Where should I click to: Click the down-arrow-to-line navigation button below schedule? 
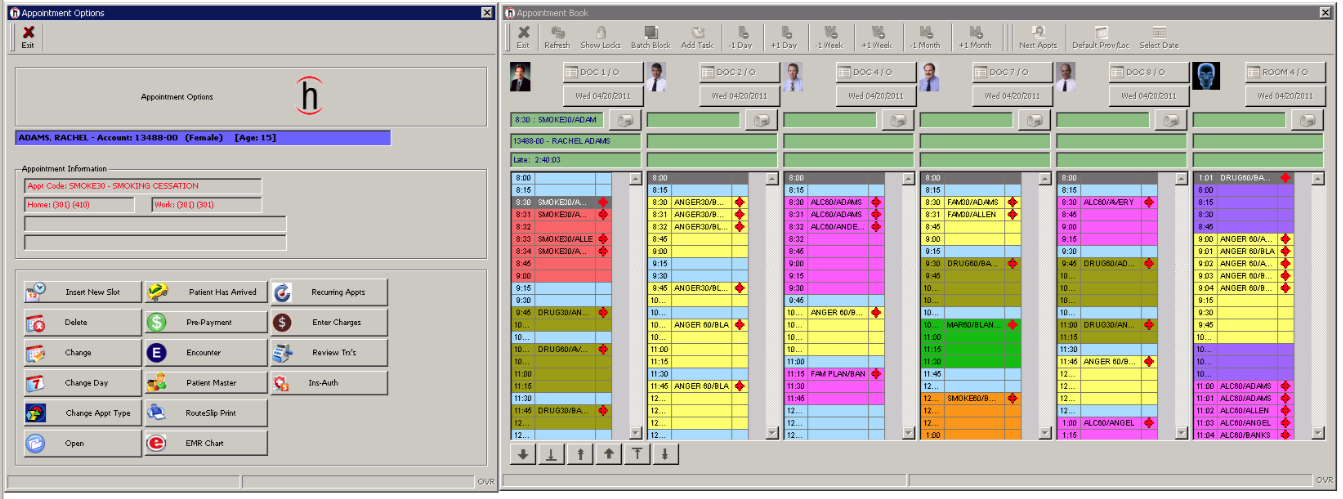(x=551, y=454)
